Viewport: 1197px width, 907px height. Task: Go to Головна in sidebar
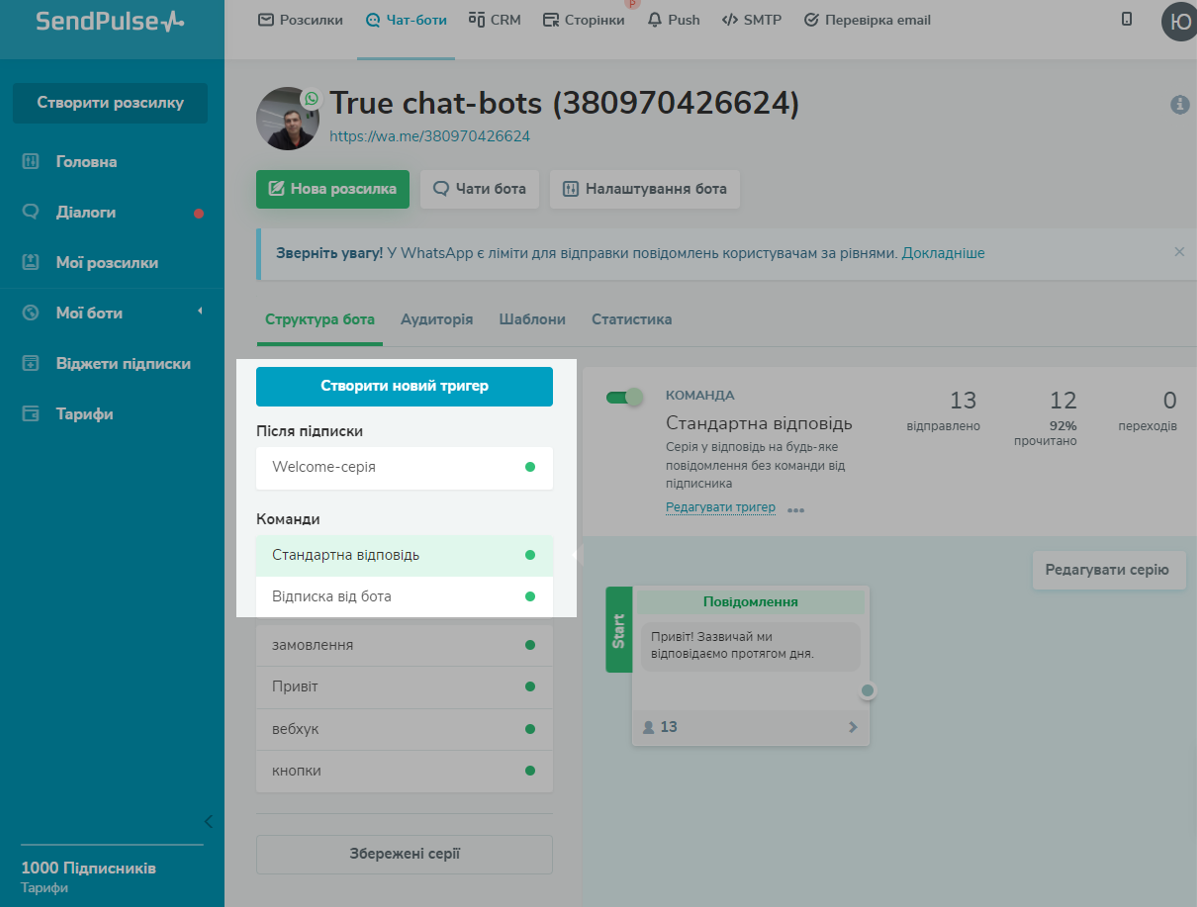coord(86,162)
